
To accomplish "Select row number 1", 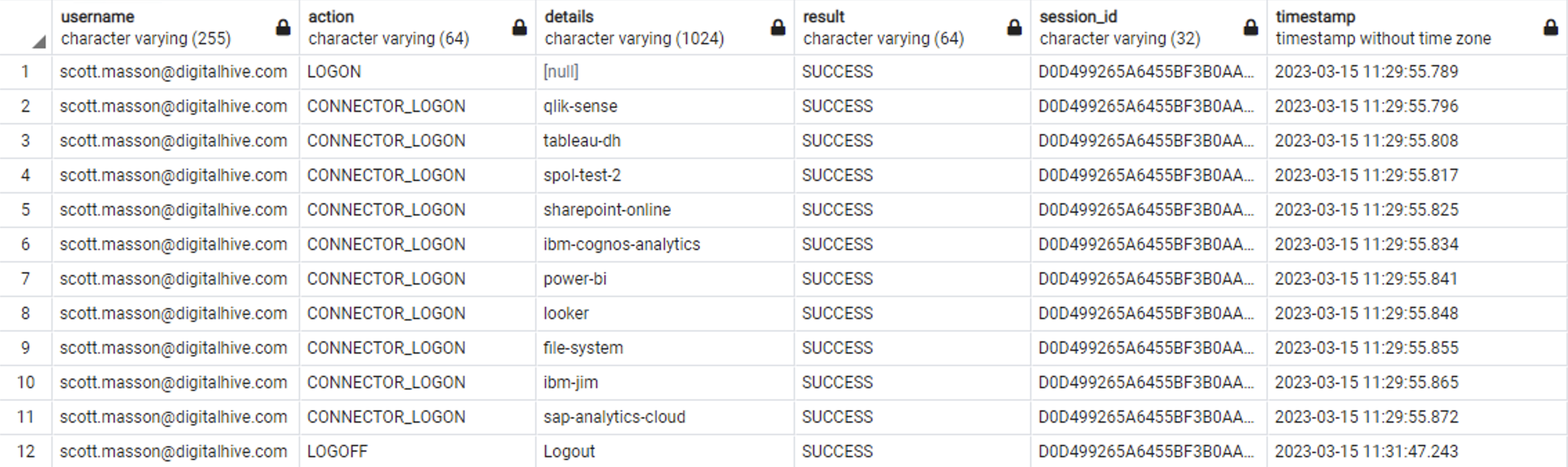I will 26,72.
